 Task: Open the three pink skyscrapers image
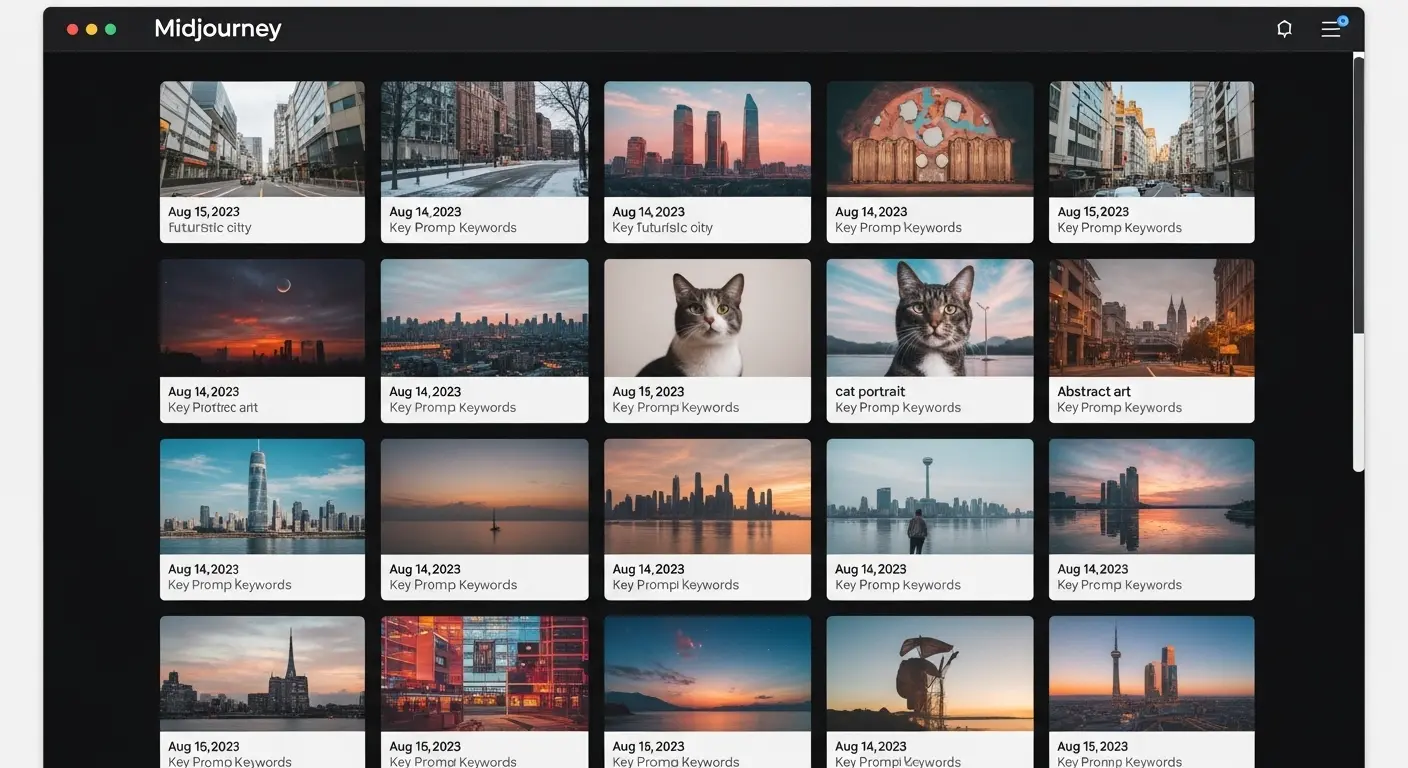click(x=707, y=139)
